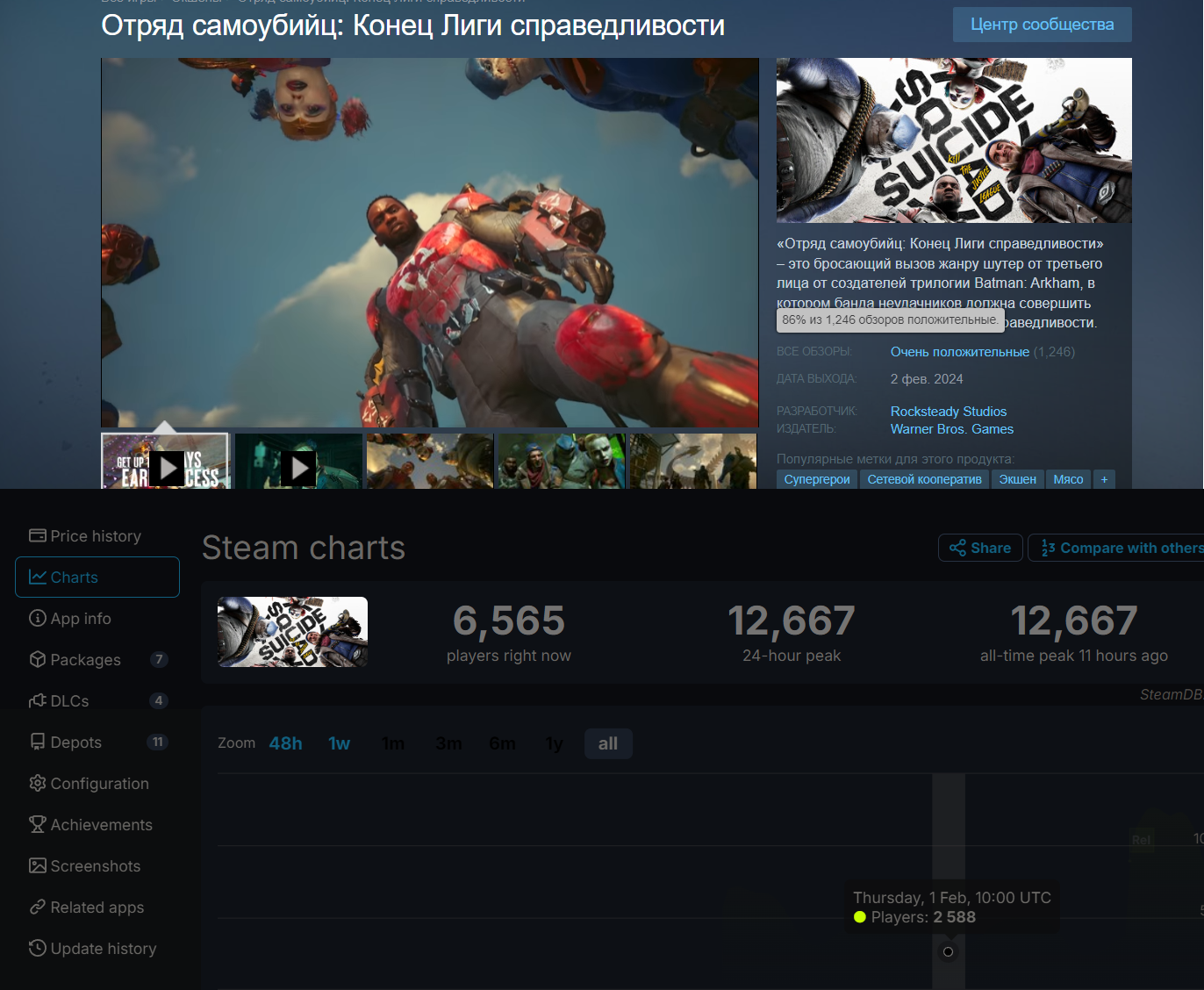Screen dimensions: 1204x990
Task: Set chart zoom to 48h
Action: [285, 743]
